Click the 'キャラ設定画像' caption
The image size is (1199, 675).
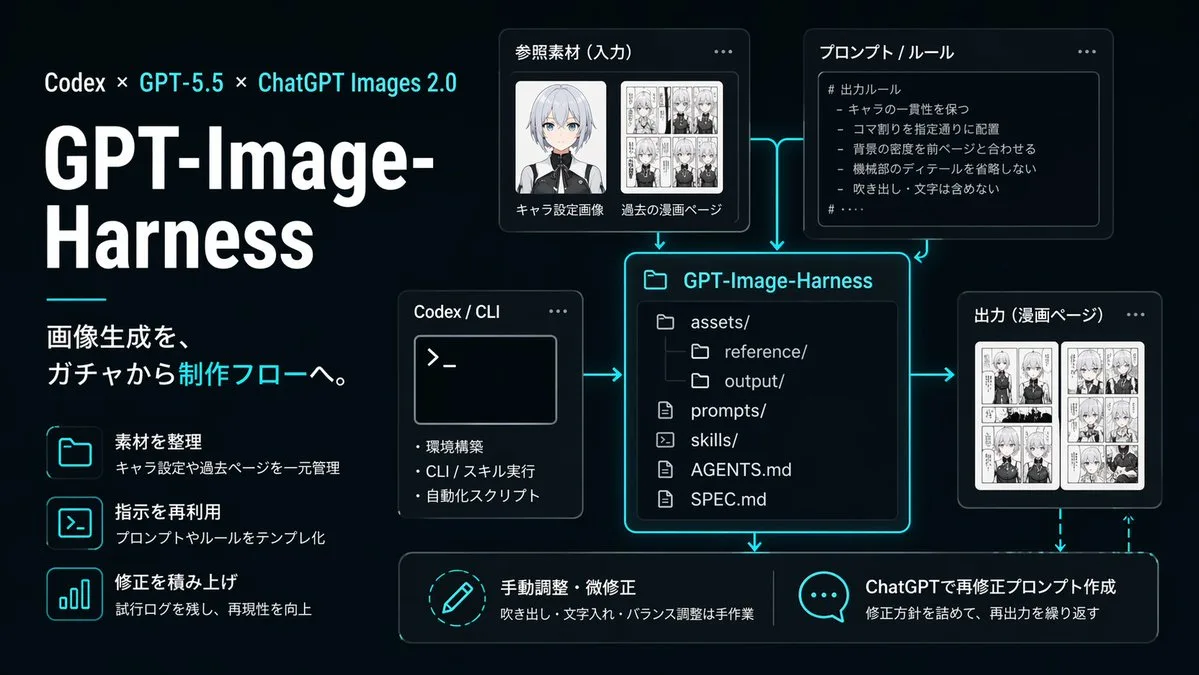pyautogui.click(x=560, y=209)
